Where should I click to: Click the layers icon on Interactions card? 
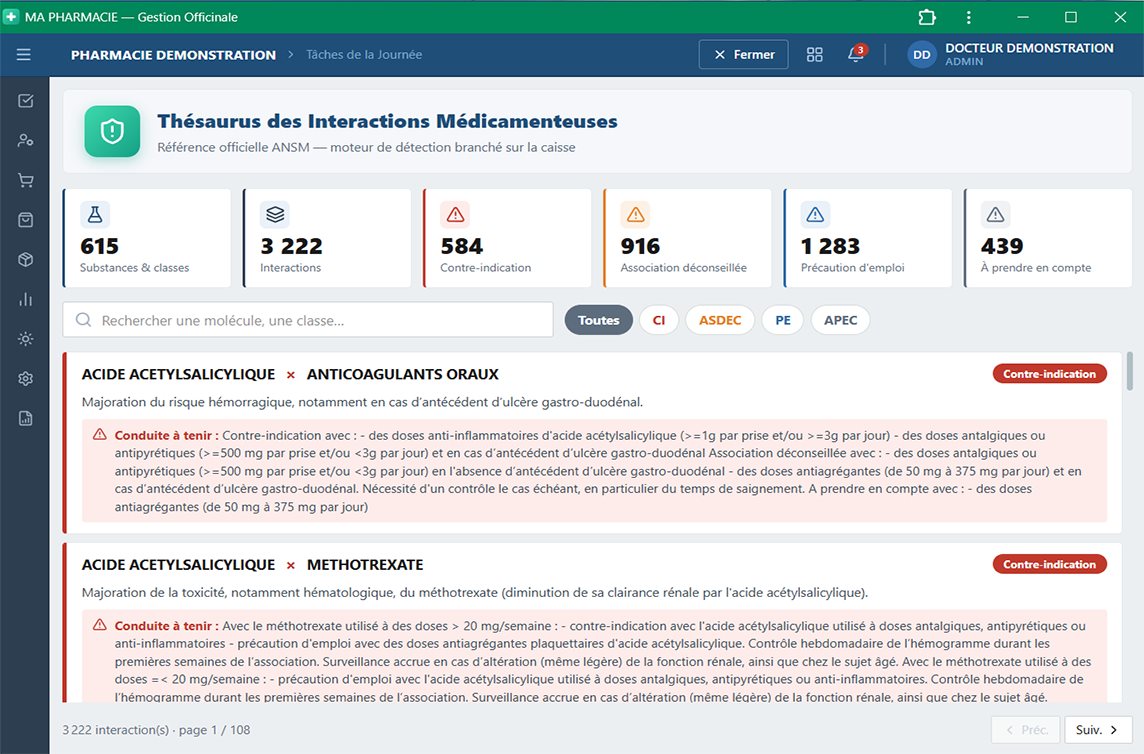click(x=275, y=215)
